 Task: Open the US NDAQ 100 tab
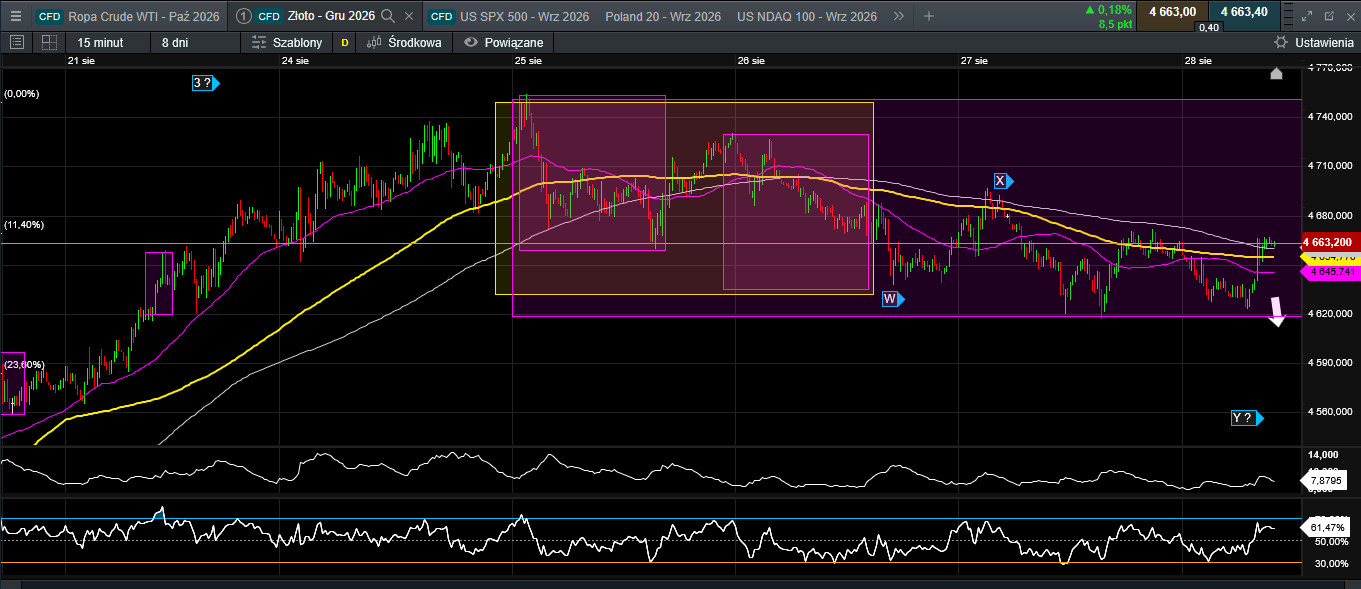(x=806, y=16)
